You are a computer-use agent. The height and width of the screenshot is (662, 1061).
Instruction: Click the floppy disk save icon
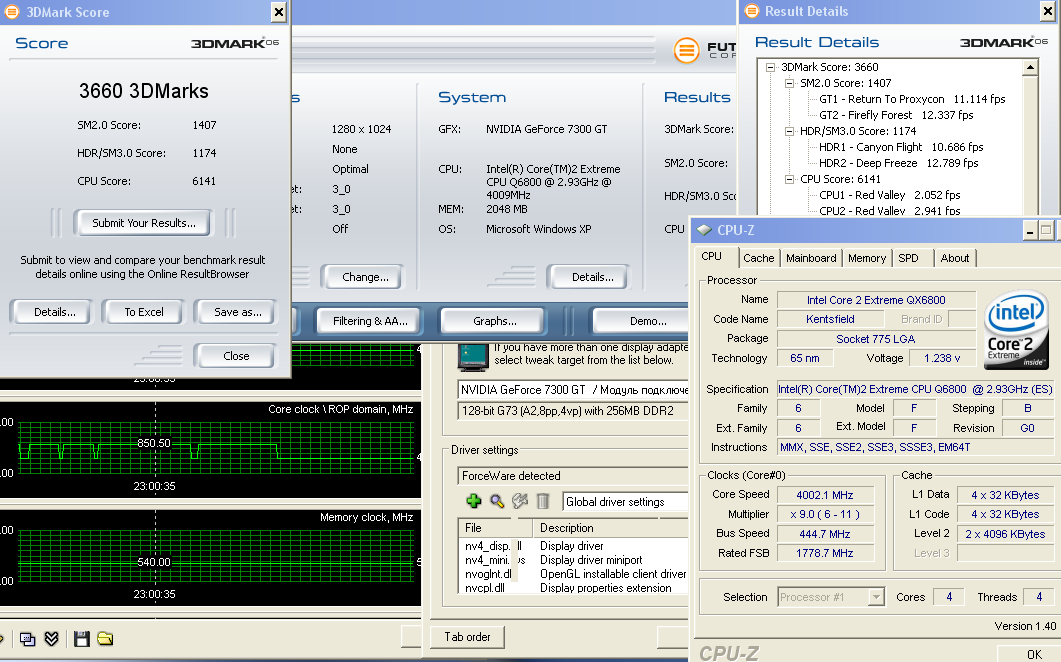tap(82, 638)
